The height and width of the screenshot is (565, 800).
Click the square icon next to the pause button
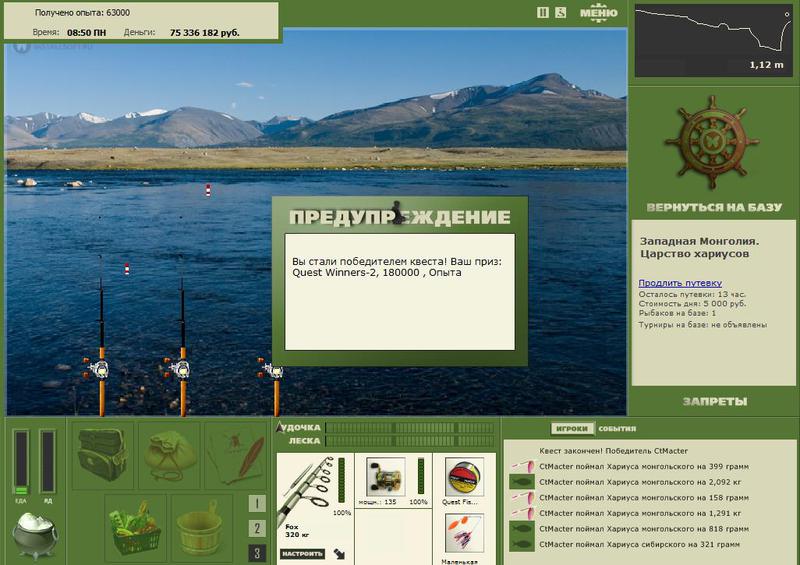click(x=560, y=12)
